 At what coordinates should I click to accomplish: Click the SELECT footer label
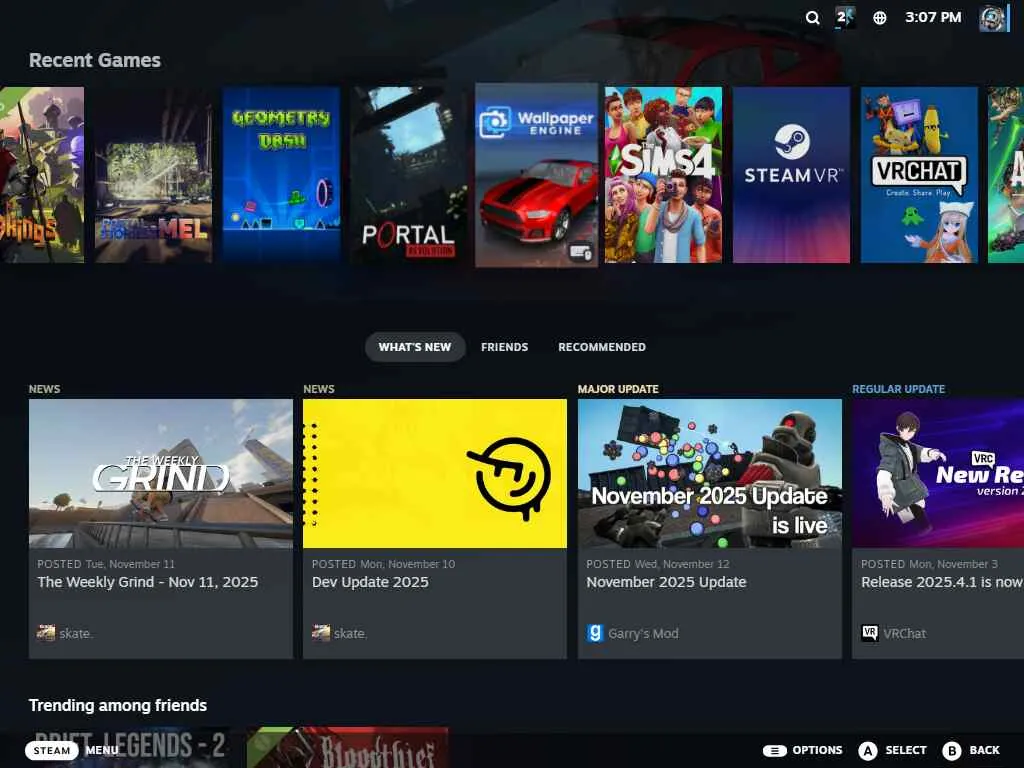point(906,750)
